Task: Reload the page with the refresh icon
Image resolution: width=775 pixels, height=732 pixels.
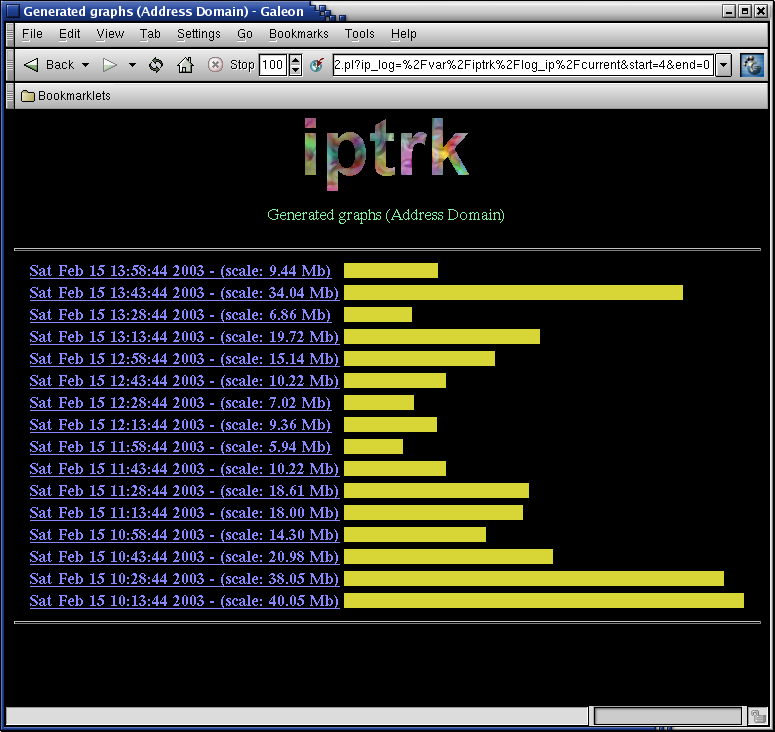Action: 156,65
